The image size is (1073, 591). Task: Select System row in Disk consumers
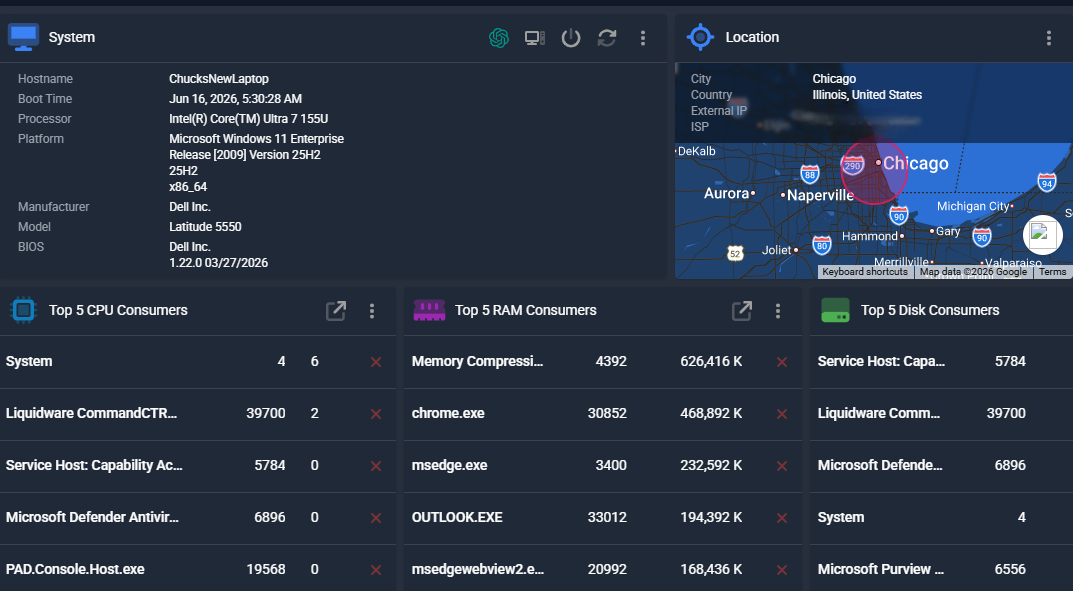(942, 518)
